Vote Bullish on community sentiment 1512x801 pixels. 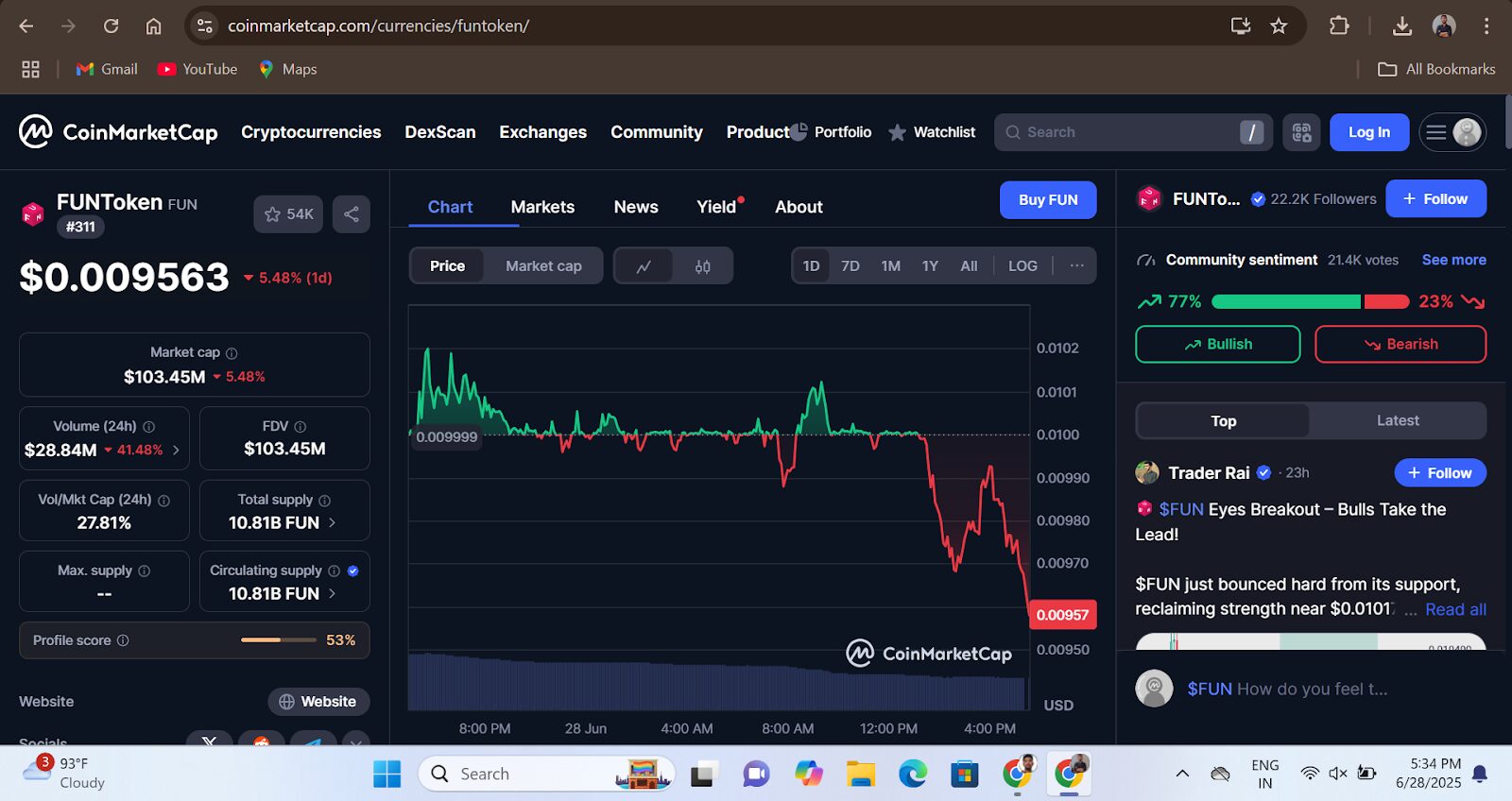pyautogui.click(x=1217, y=345)
